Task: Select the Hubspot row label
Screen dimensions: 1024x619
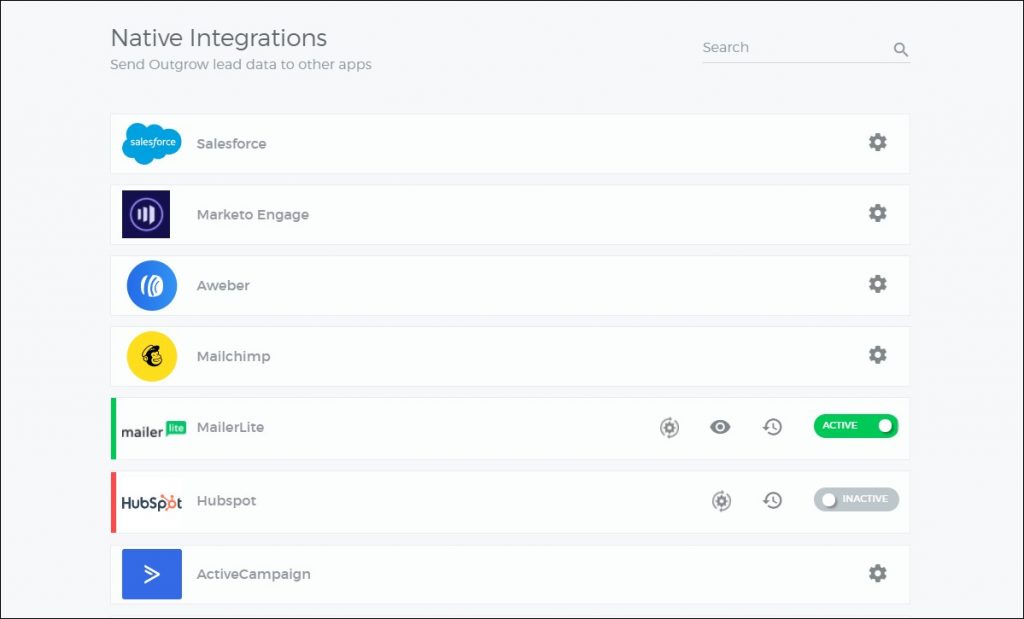Action: (x=226, y=501)
